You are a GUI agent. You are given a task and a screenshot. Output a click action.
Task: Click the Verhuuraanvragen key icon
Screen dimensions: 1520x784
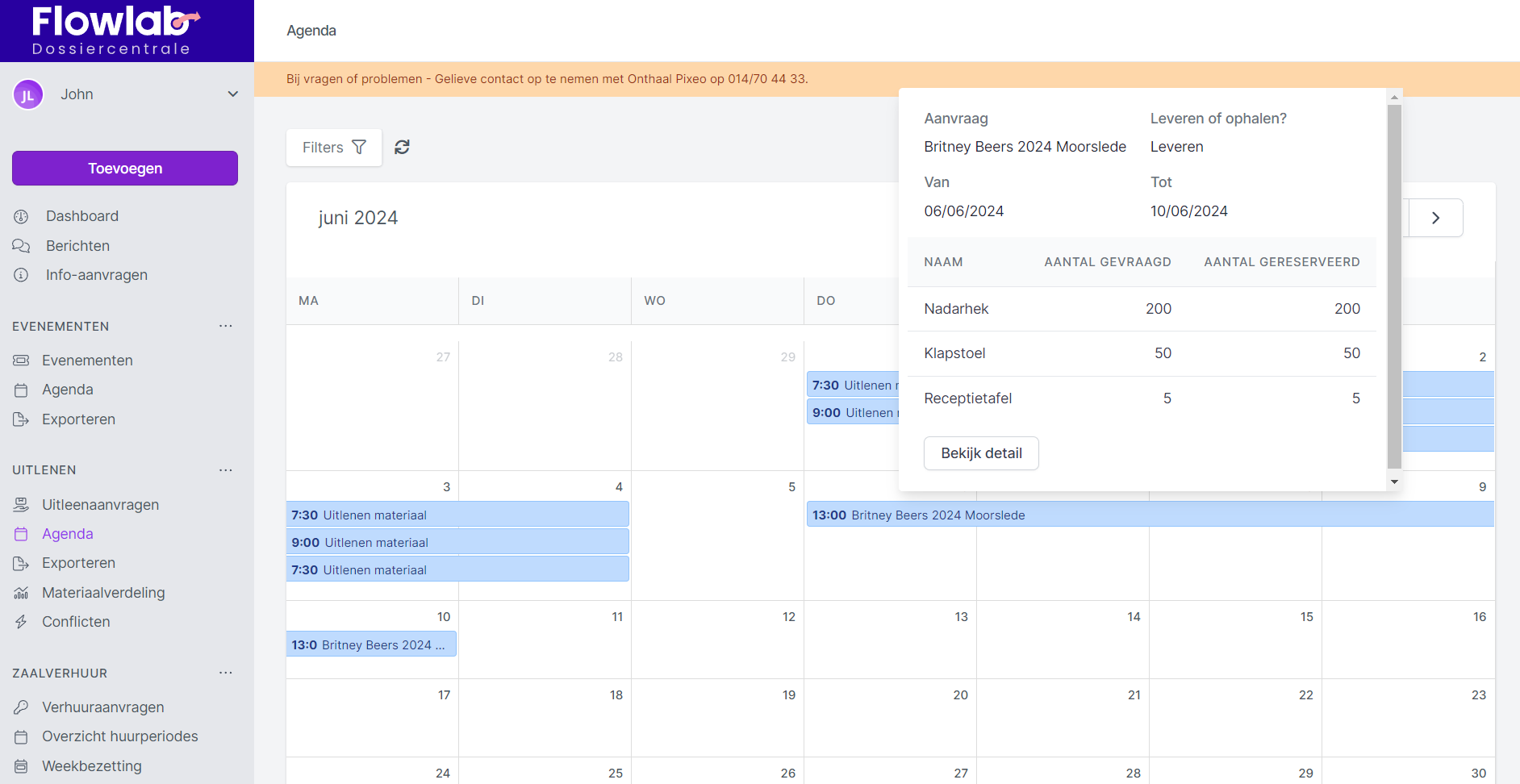pyautogui.click(x=21, y=707)
